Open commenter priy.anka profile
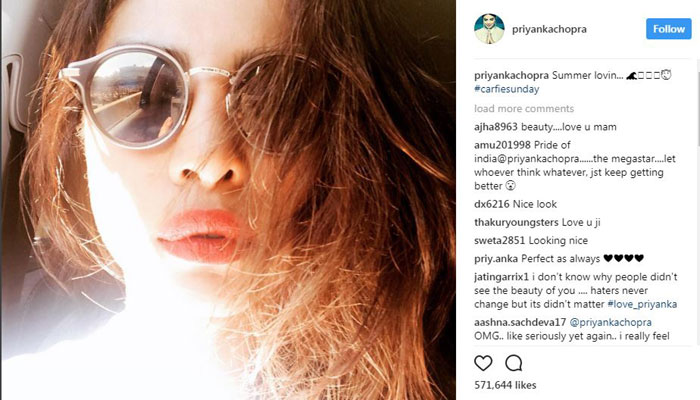 point(496,258)
